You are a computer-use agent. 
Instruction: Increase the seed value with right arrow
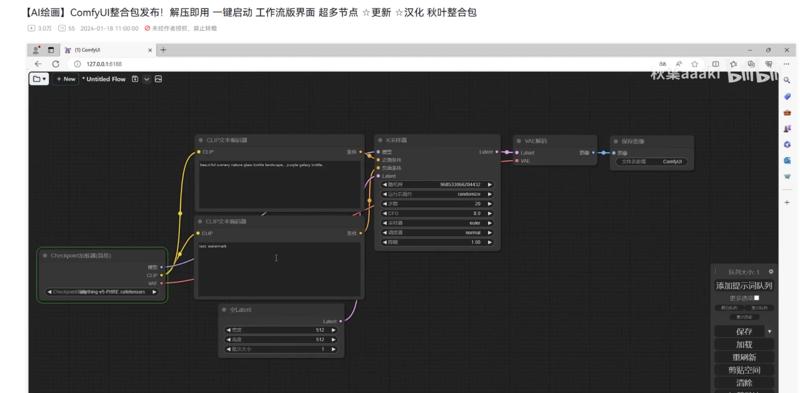pyautogui.click(x=490, y=184)
